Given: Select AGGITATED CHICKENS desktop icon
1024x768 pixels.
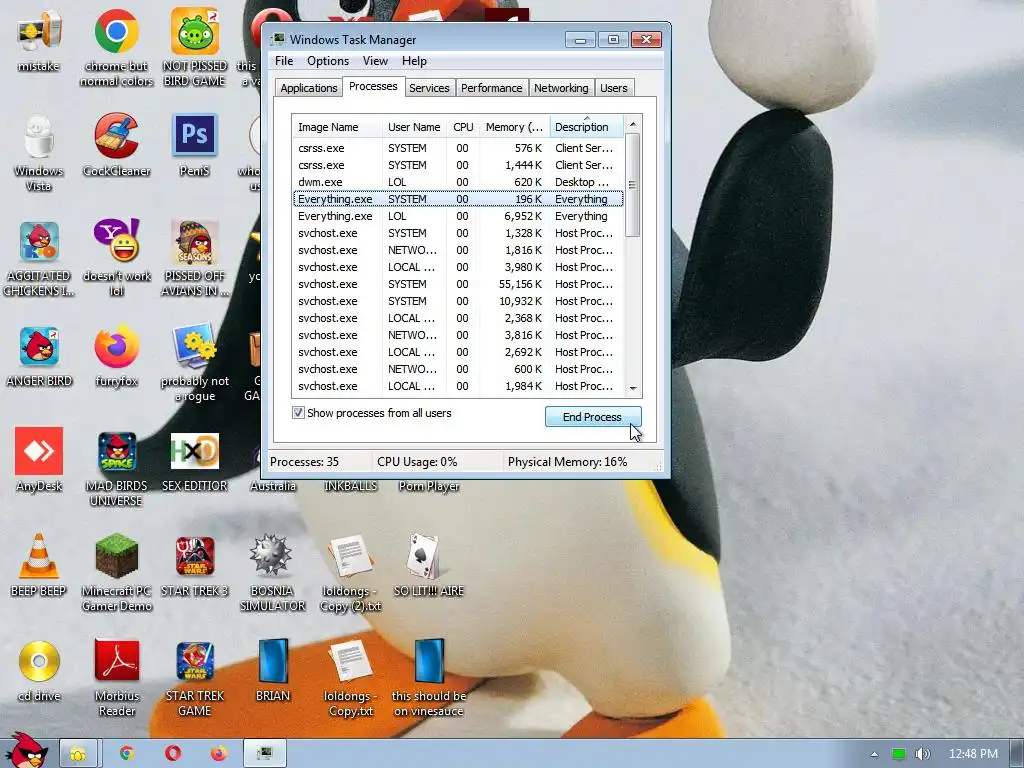Looking at the screenshot, I should tap(39, 257).
